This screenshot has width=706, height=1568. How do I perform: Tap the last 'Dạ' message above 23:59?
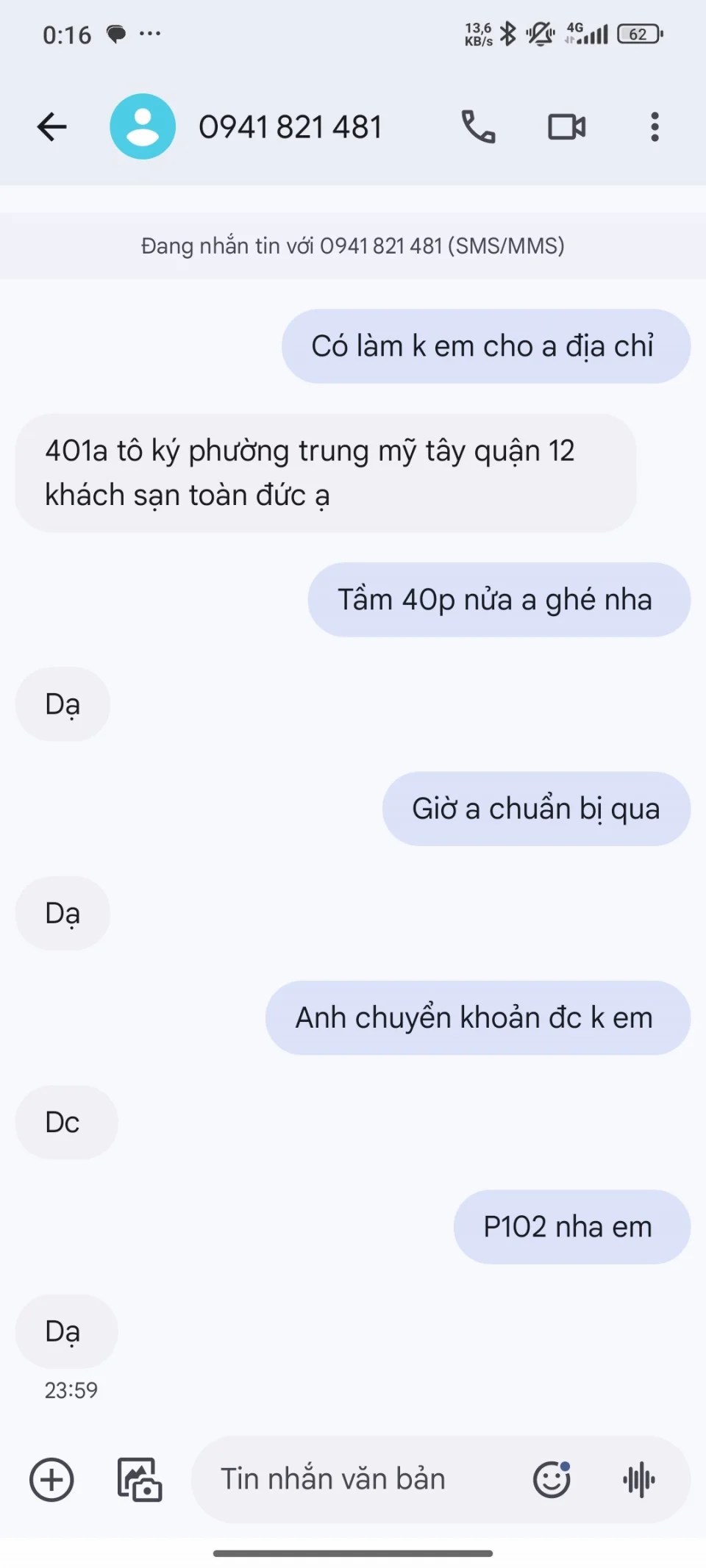[x=66, y=1331]
